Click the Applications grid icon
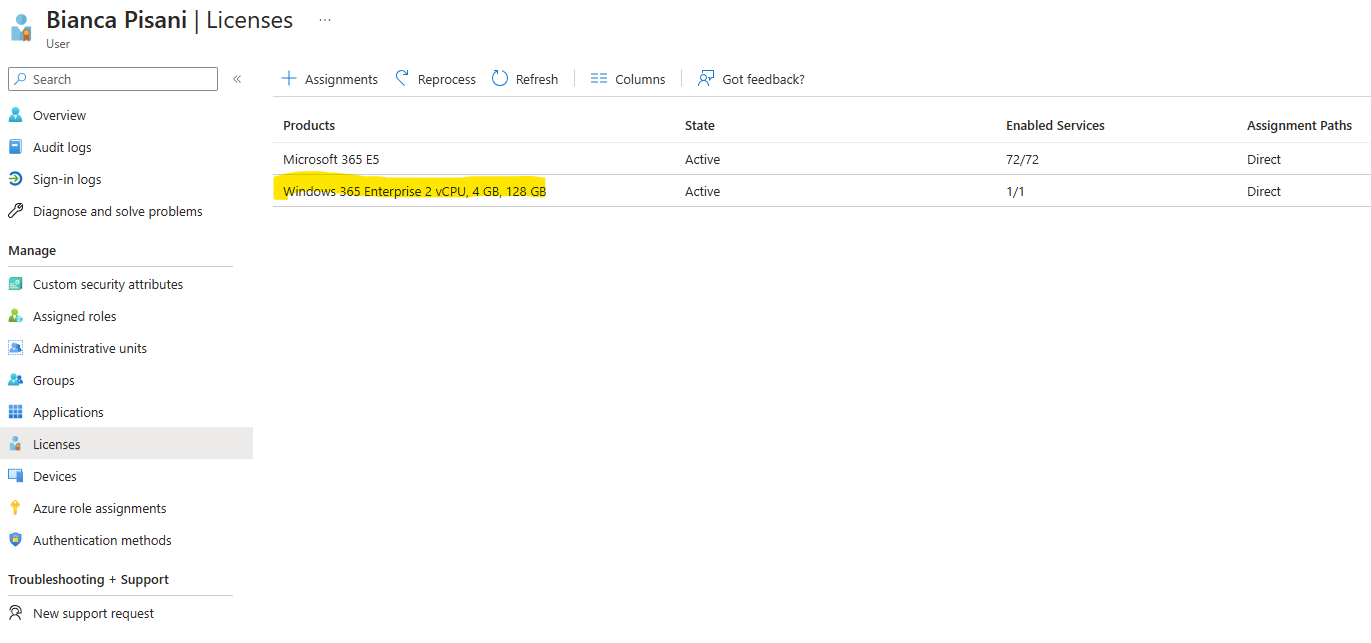 (15, 412)
